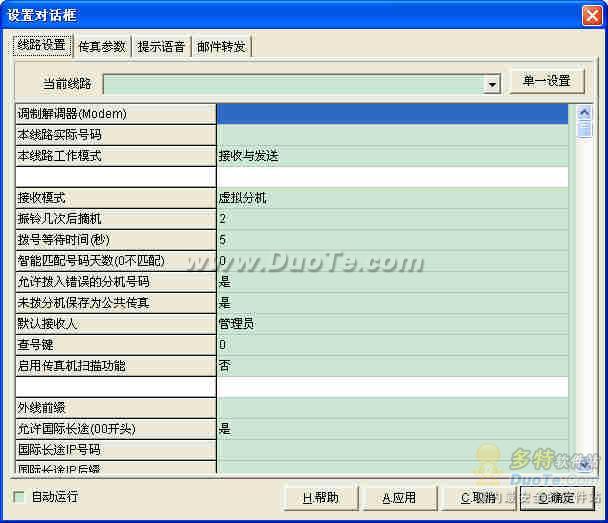Select the 拨号等待时间(秒) row label
The width and height of the screenshot is (608, 523).
[116, 240]
